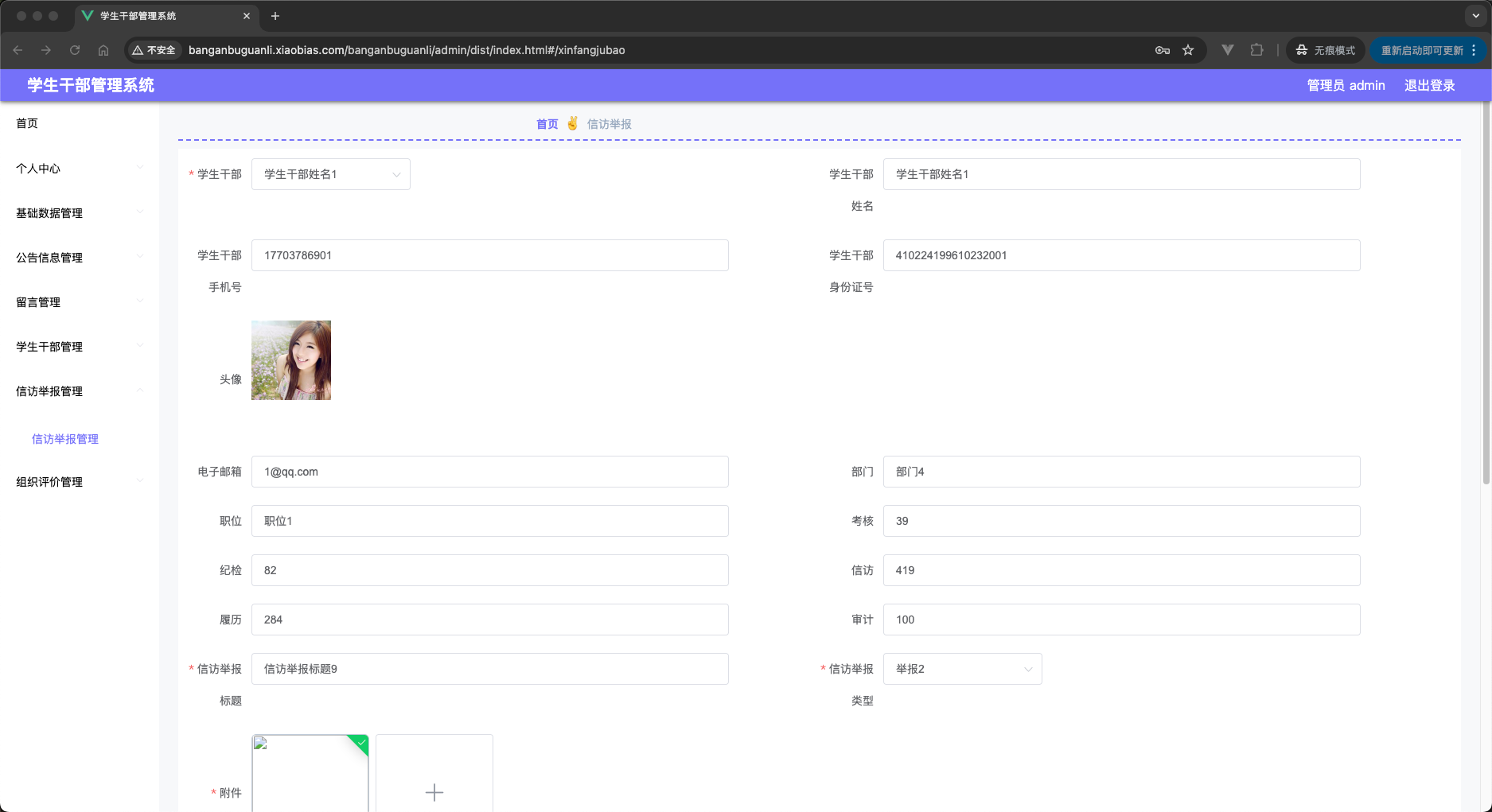1492x812 pixels.
Task: Click the 考核 field showing 39
Action: pos(1121,521)
